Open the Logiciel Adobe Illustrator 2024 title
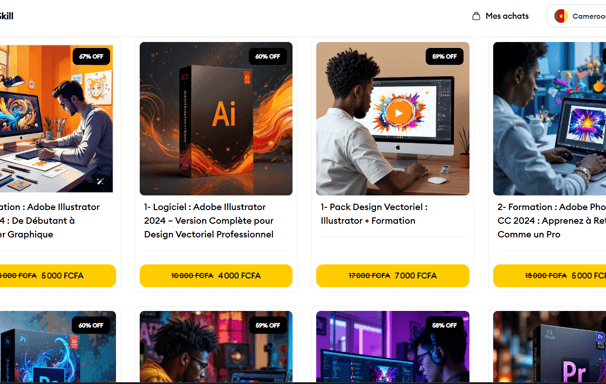Viewport: 606px width, 384px height. (209, 221)
